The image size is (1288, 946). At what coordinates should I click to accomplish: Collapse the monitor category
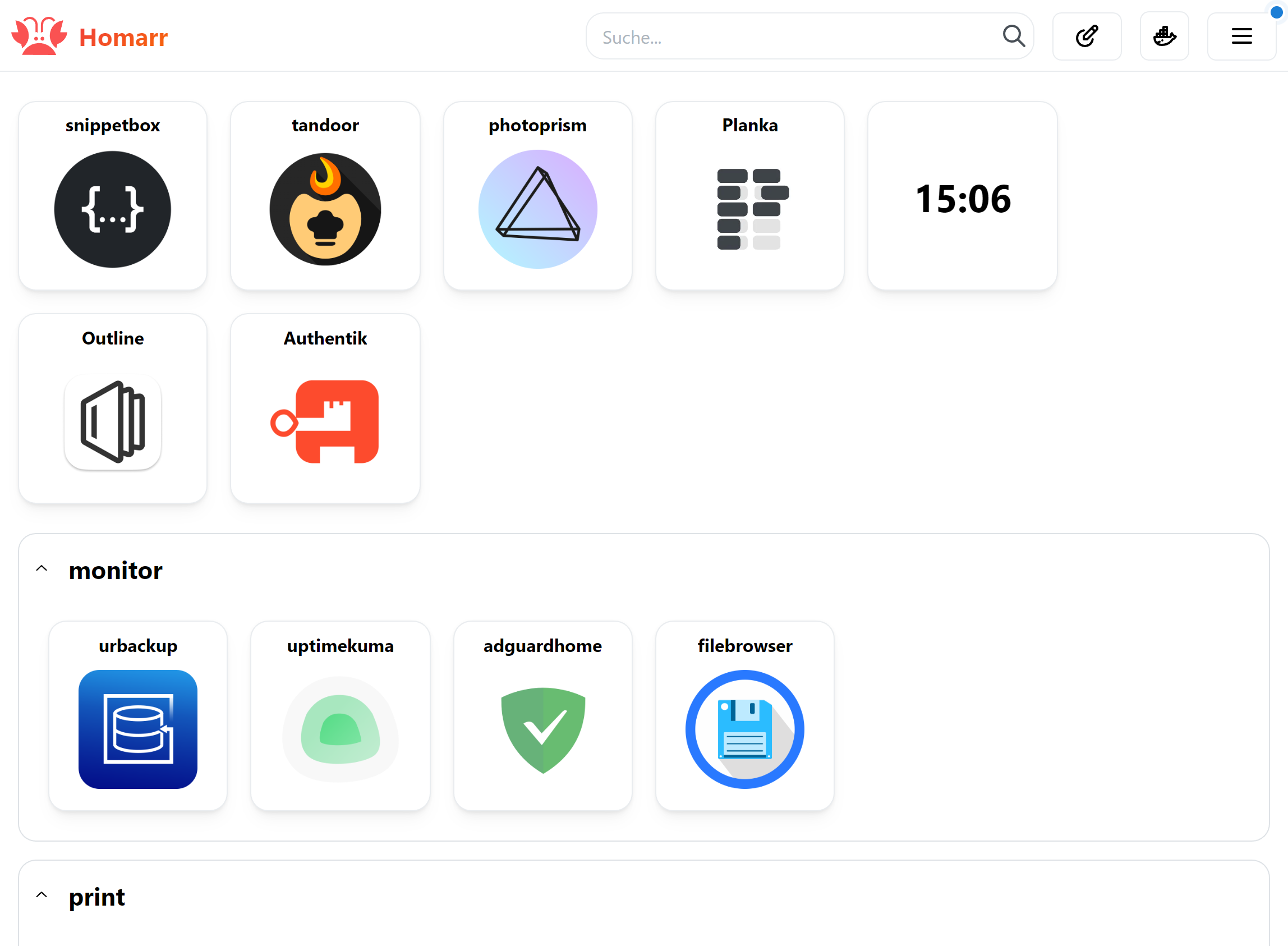click(41, 568)
